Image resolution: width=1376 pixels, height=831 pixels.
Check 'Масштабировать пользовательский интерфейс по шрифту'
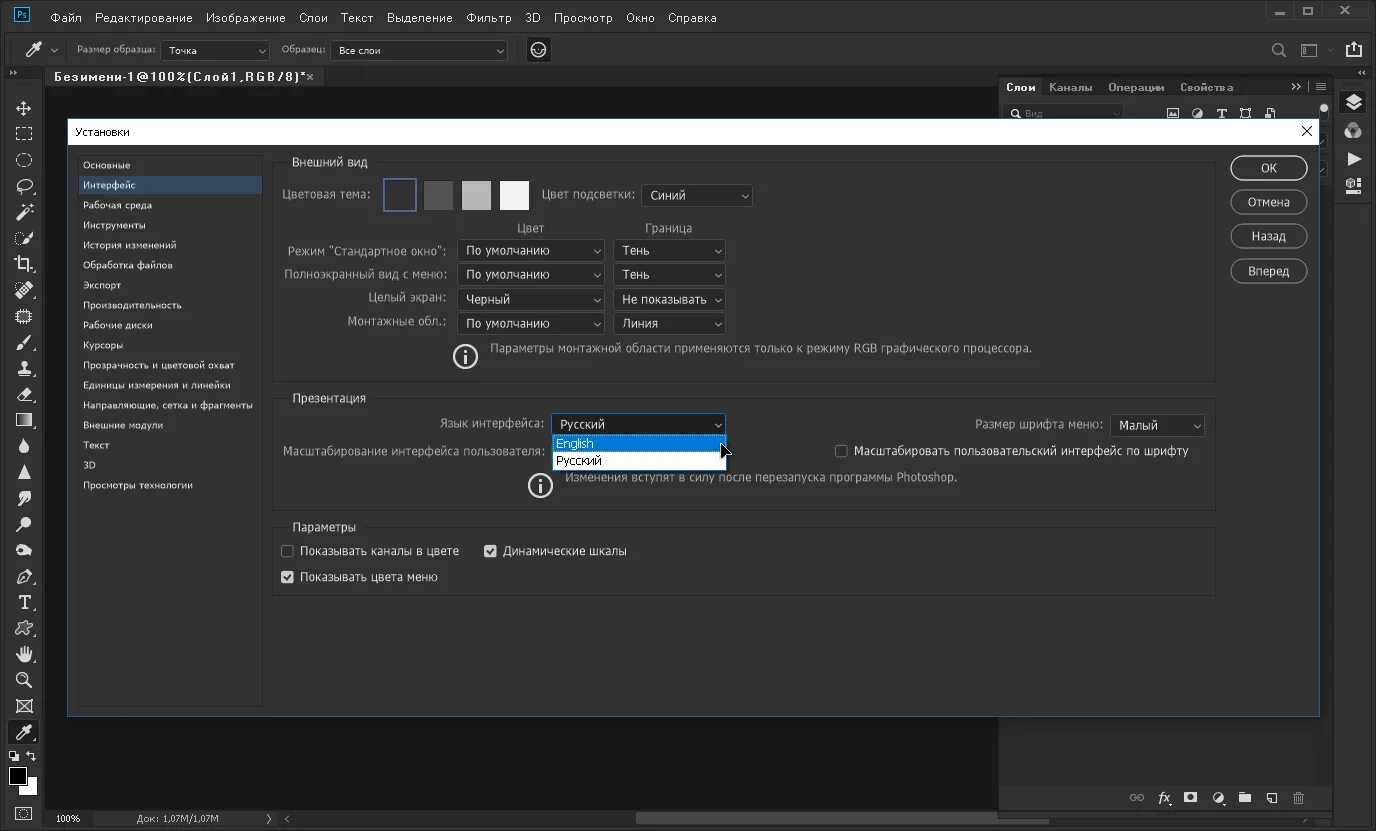tap(841, 451)
